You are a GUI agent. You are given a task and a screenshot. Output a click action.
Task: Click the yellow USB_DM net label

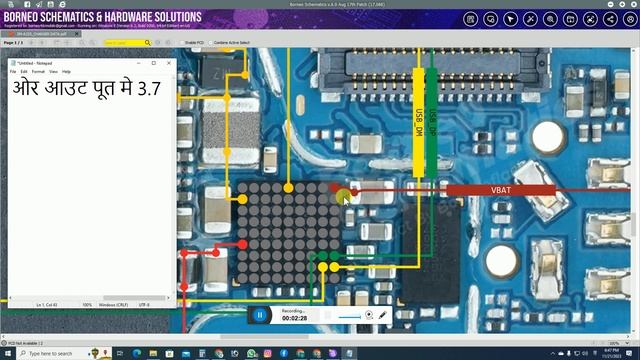[418, 122]
